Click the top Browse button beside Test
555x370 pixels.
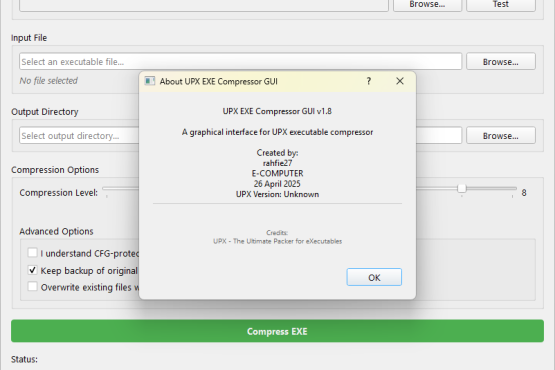427,5
